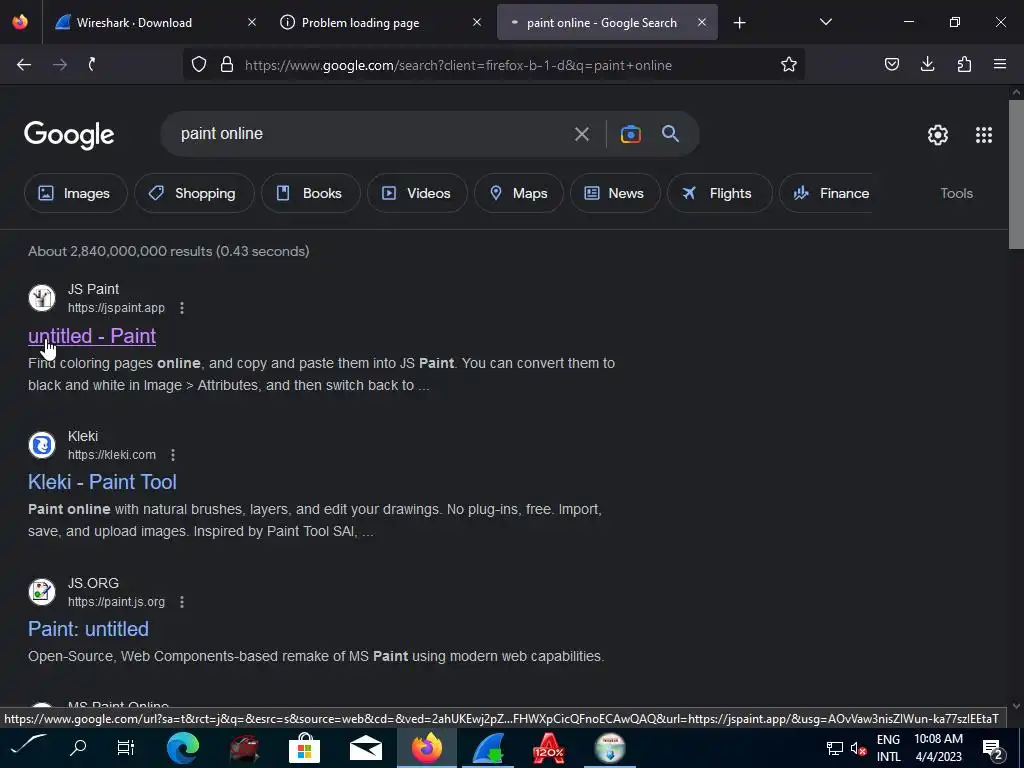The image size is (1024, 768).
Task: Open the Paint: untitled result link
Action: point(88,629)
